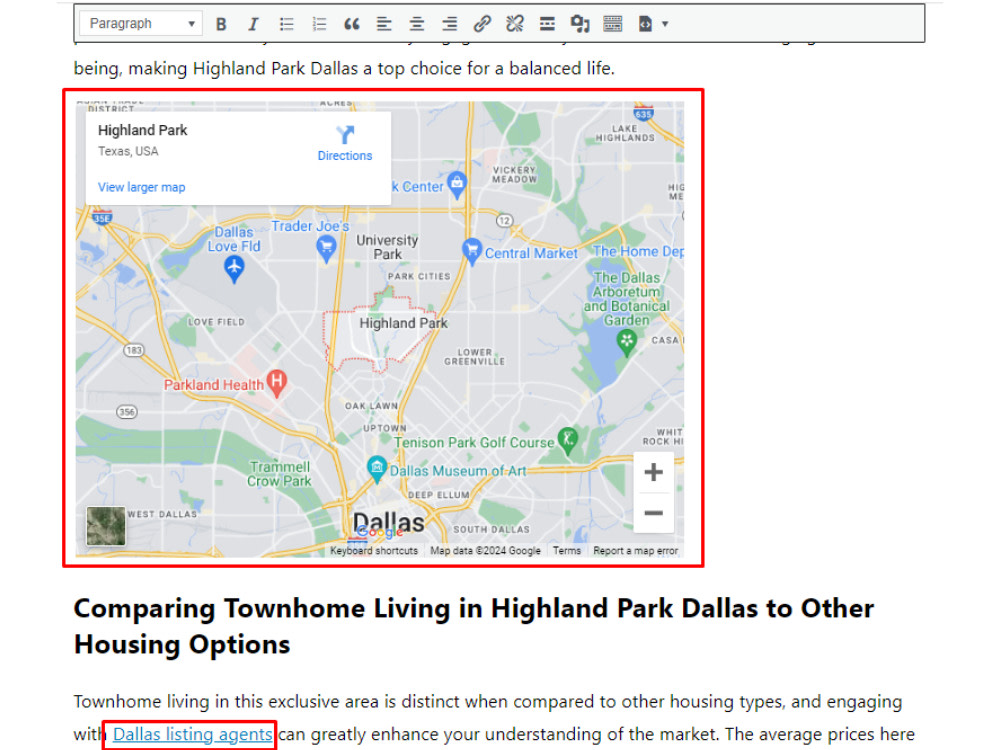Viewport: 1000px width, 750px height.
Task: Click the Dallas Museum of Art pin
Action: click(377, 469)
